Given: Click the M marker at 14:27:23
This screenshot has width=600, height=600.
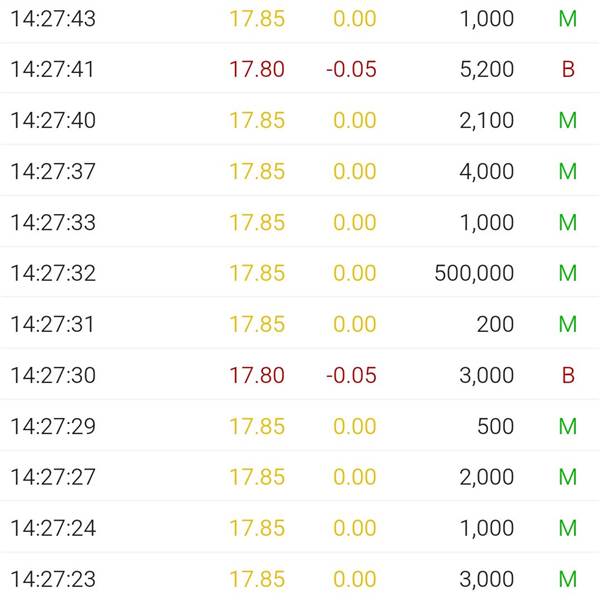Looking at the screenshot, I should click(567, 579).
